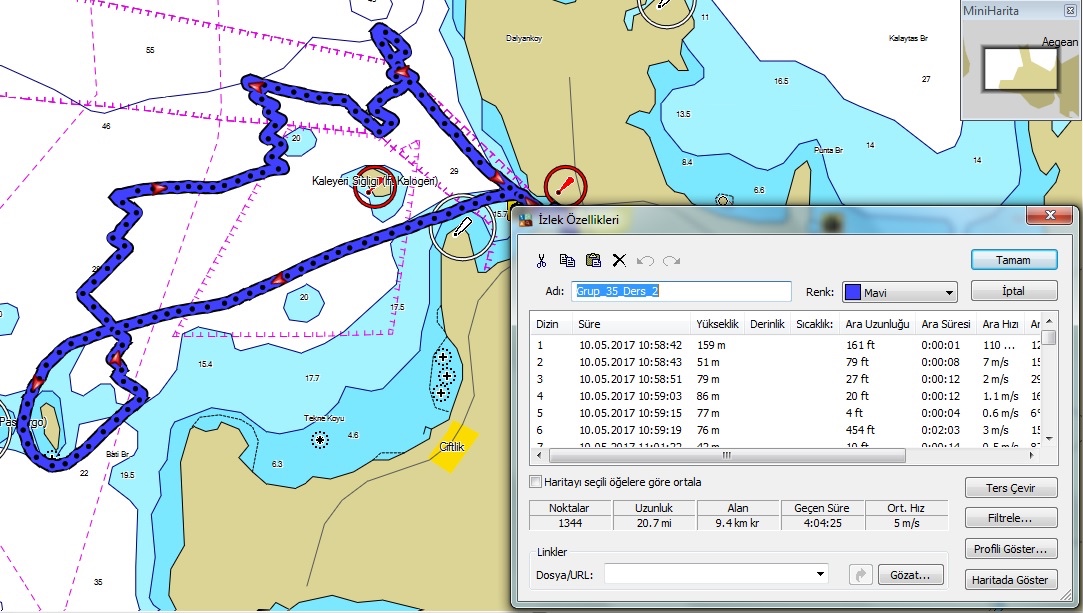Cut selection with the scissors icon
This screenshot has width=1083, height=613.
point(542,260)
